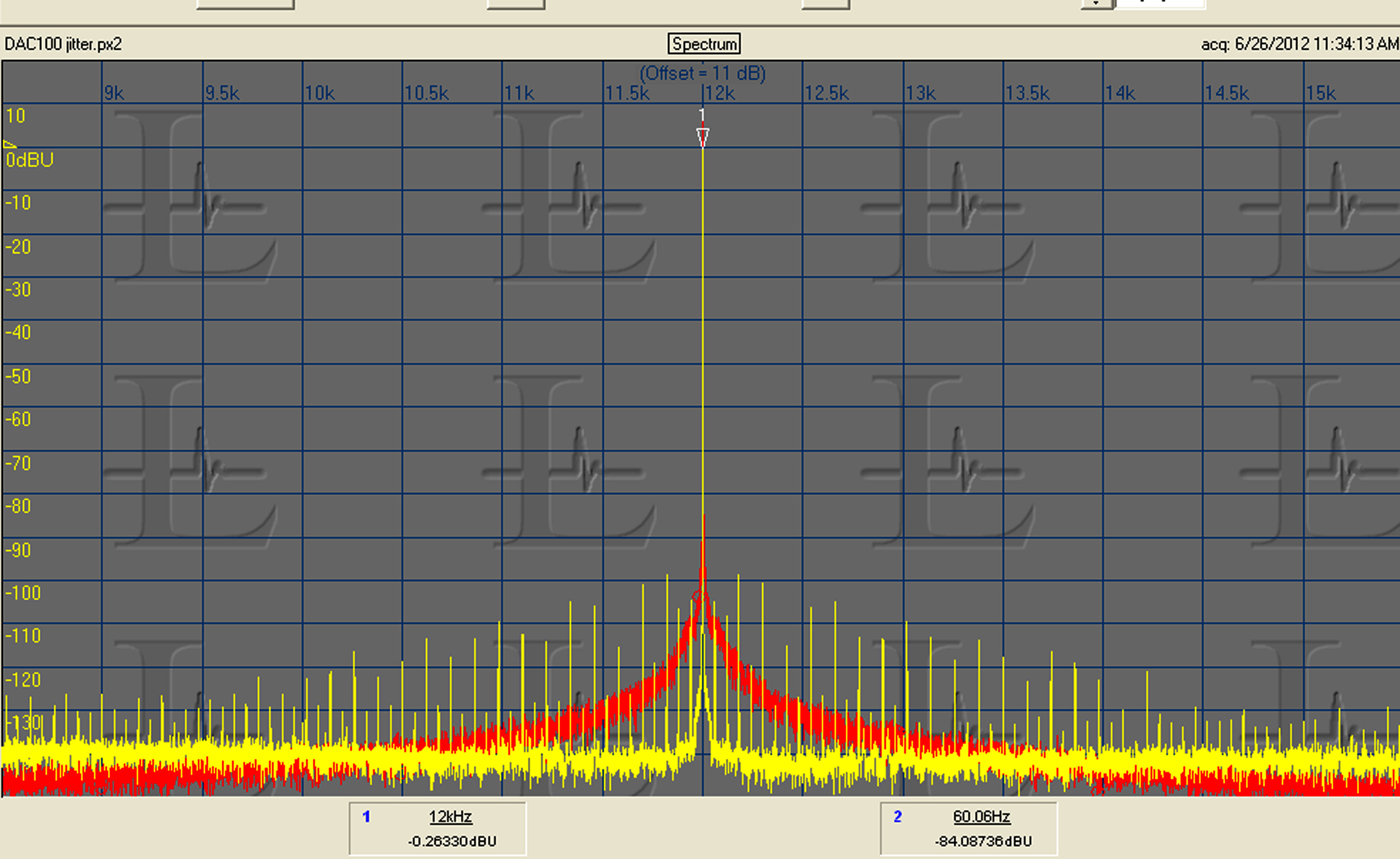This screenshot has width=1400, height=859.
Task: Click the blue cursor number 2 label
Action: coord(898,816)
